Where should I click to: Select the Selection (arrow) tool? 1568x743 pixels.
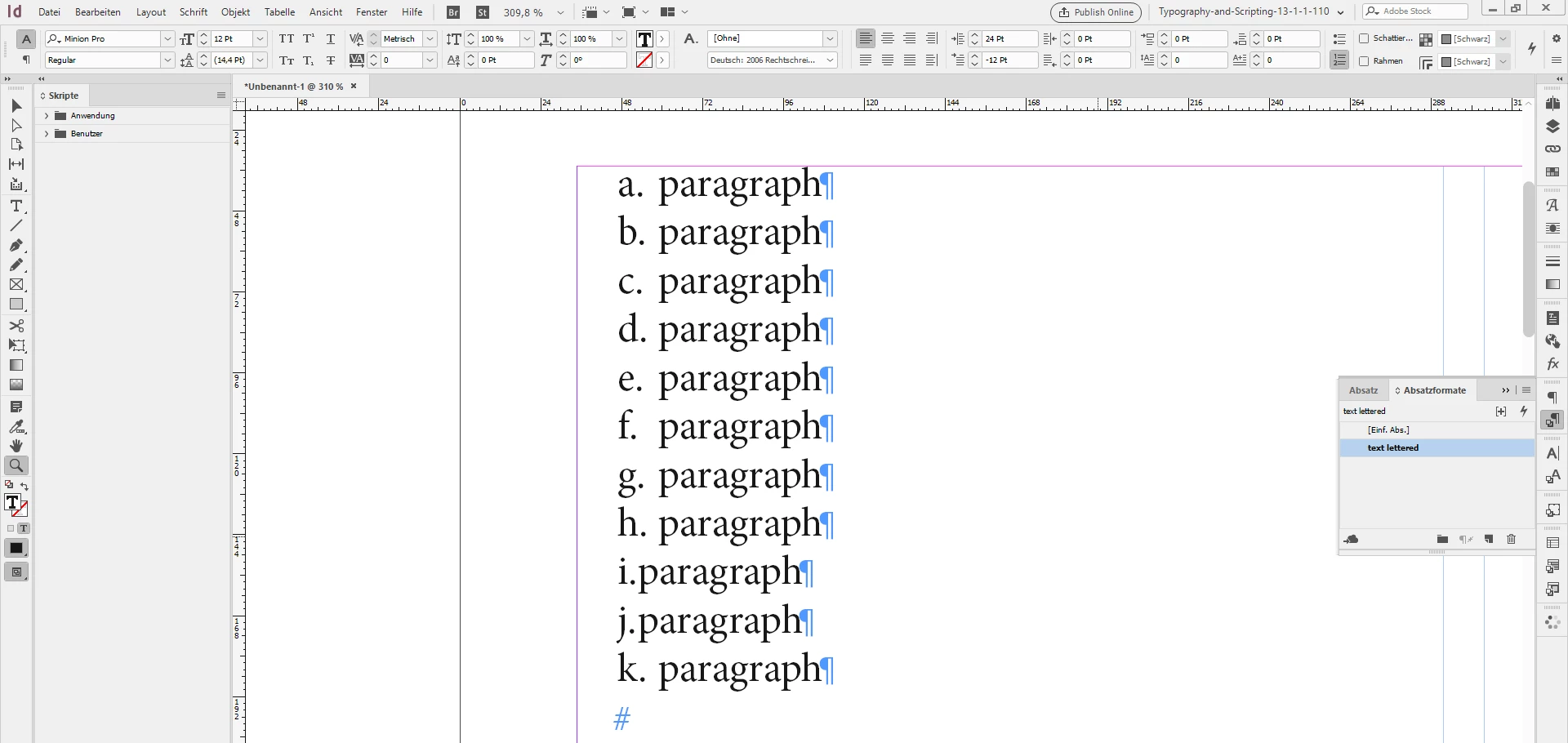(x=16, y=106)
